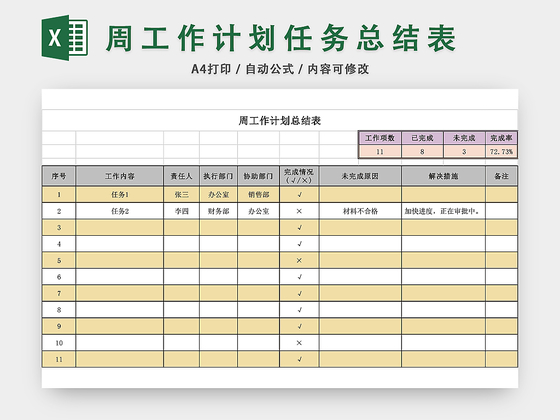This screenshot has height=420, width=560.
Task: Click sequence number 2 in the 序号 column
Action: [x=59, y=211]
